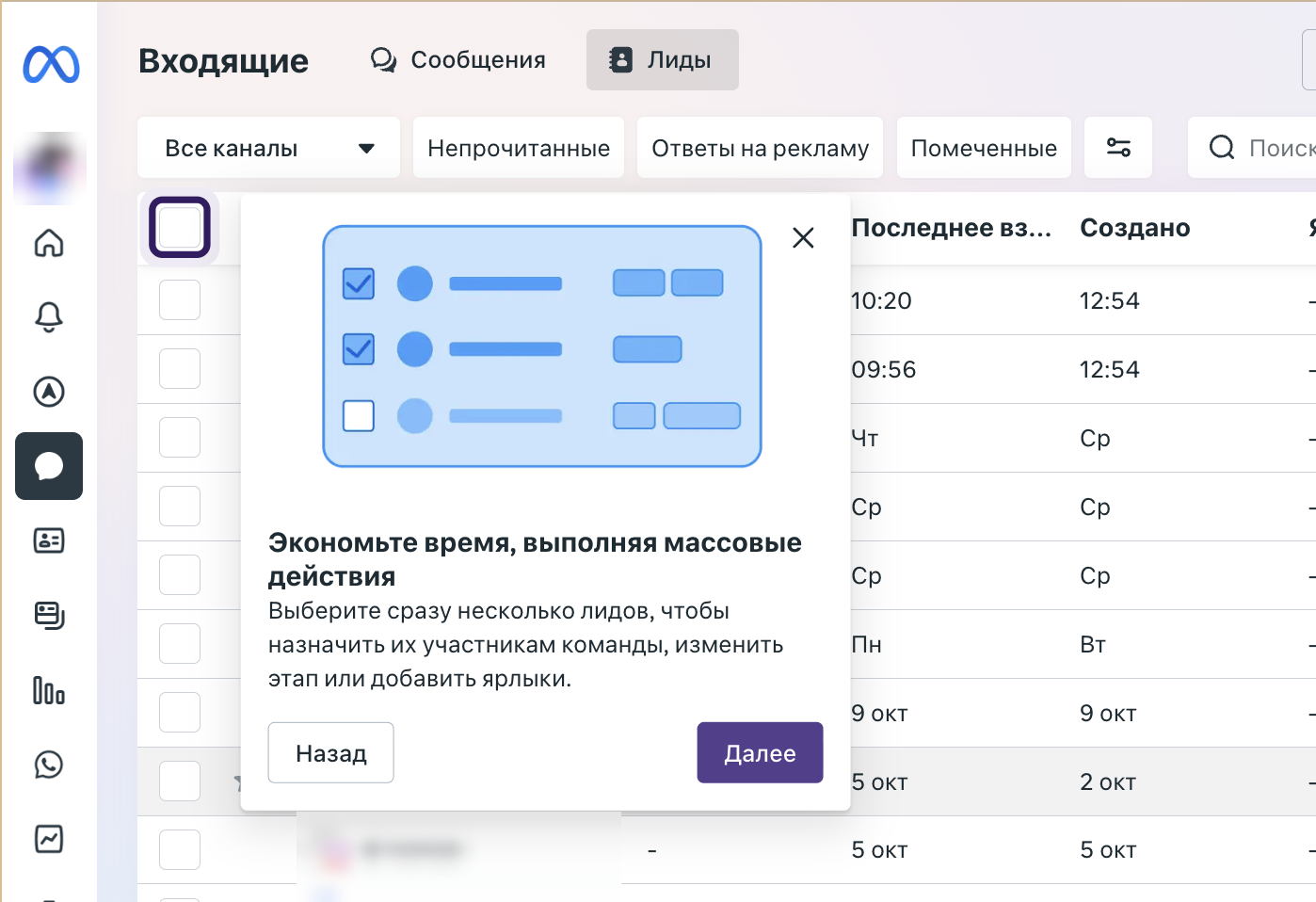
Task: Sort by Создано column header
Action: point(1135,228)
